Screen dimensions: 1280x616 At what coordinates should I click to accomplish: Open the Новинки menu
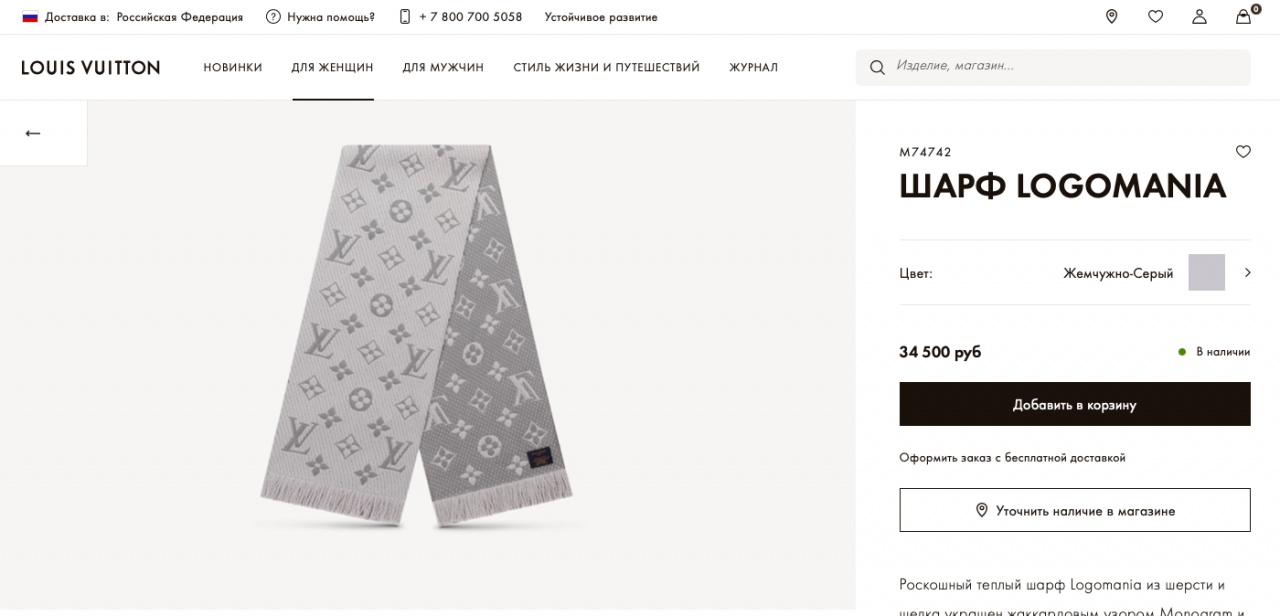[233, 68]
